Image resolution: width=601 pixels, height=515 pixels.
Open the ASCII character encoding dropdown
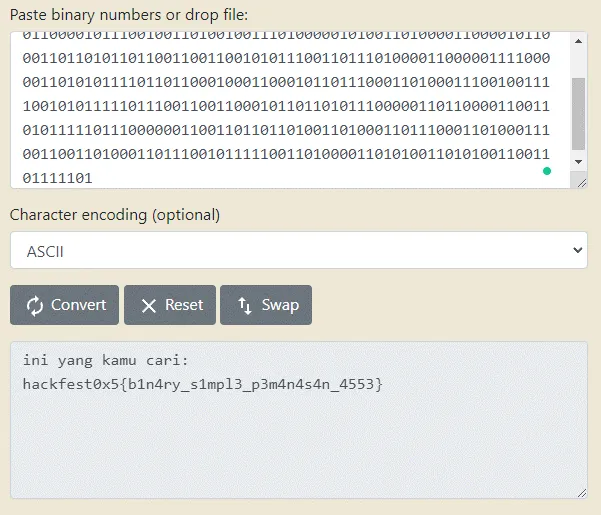[298, 251]
